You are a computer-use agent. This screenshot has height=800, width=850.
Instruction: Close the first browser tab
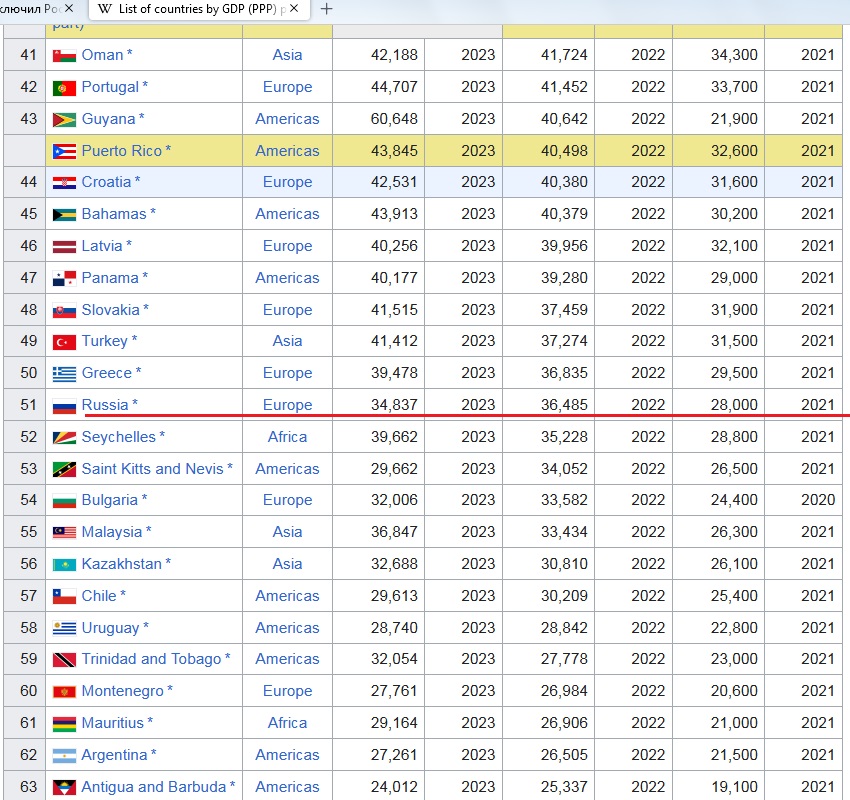69,9
